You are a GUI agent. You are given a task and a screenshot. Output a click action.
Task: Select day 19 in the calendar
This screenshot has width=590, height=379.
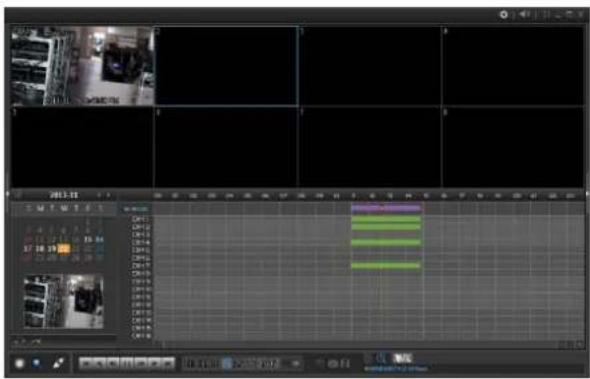point(52,249)
